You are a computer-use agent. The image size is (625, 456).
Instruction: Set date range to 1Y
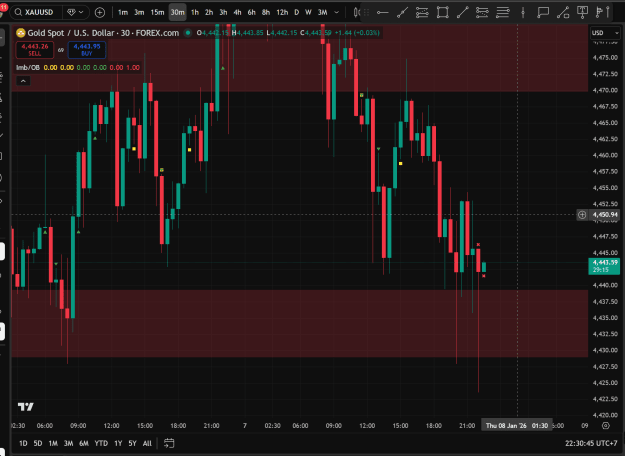[118, 443]
